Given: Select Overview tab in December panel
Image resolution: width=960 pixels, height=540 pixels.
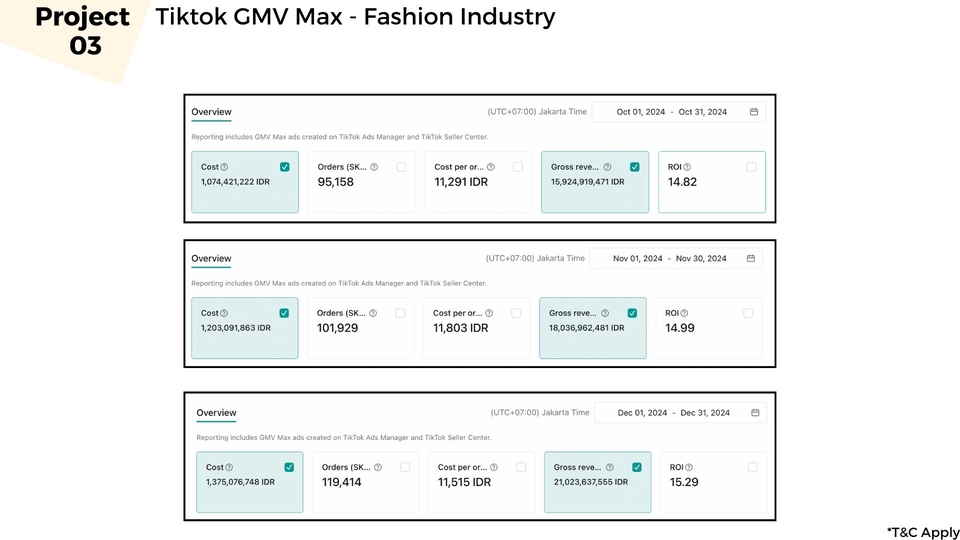Looking at the screenshot, I should pyautogui.click(x=216, y=413).
